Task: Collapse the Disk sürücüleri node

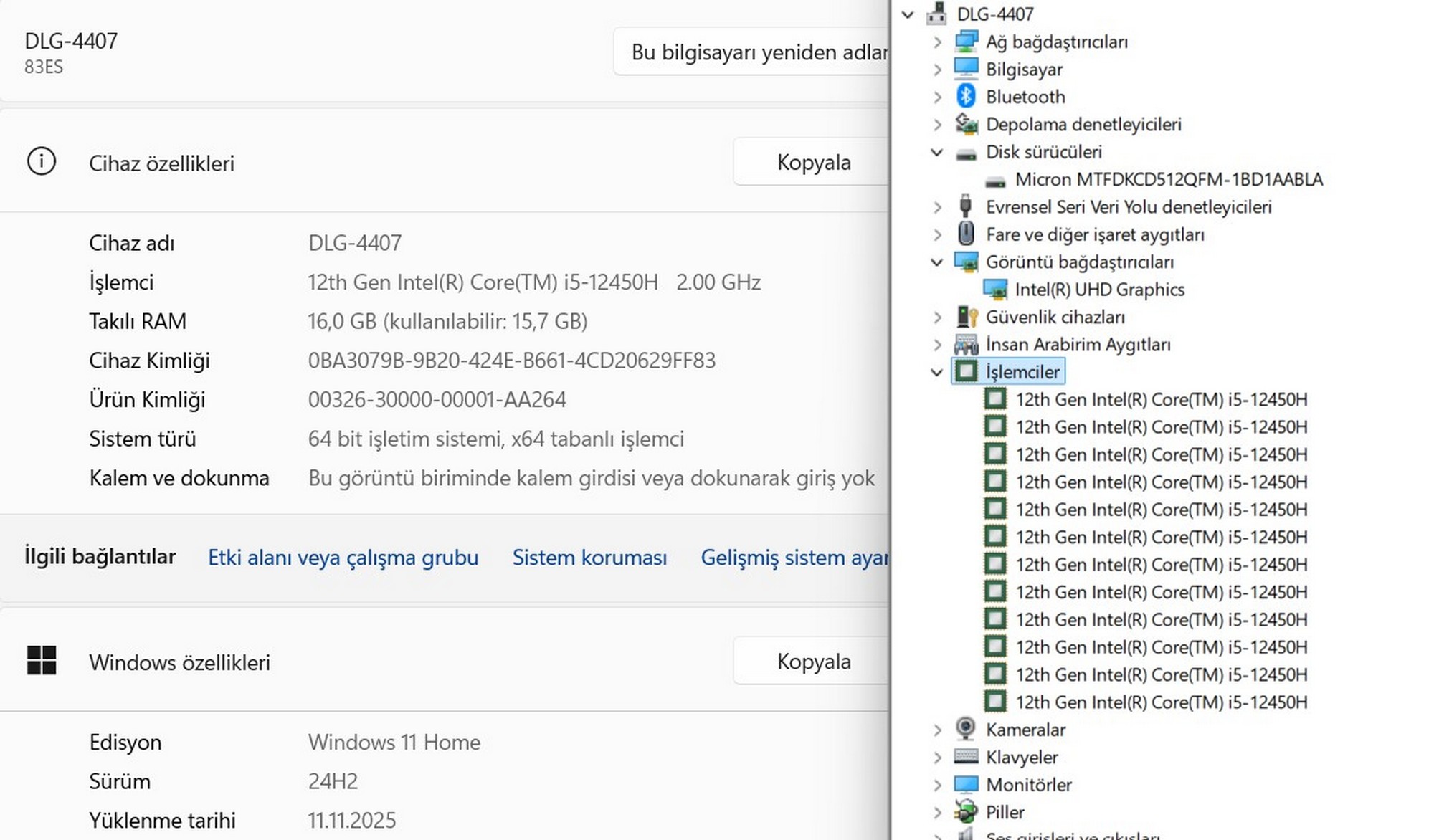Action: (936, 152)
